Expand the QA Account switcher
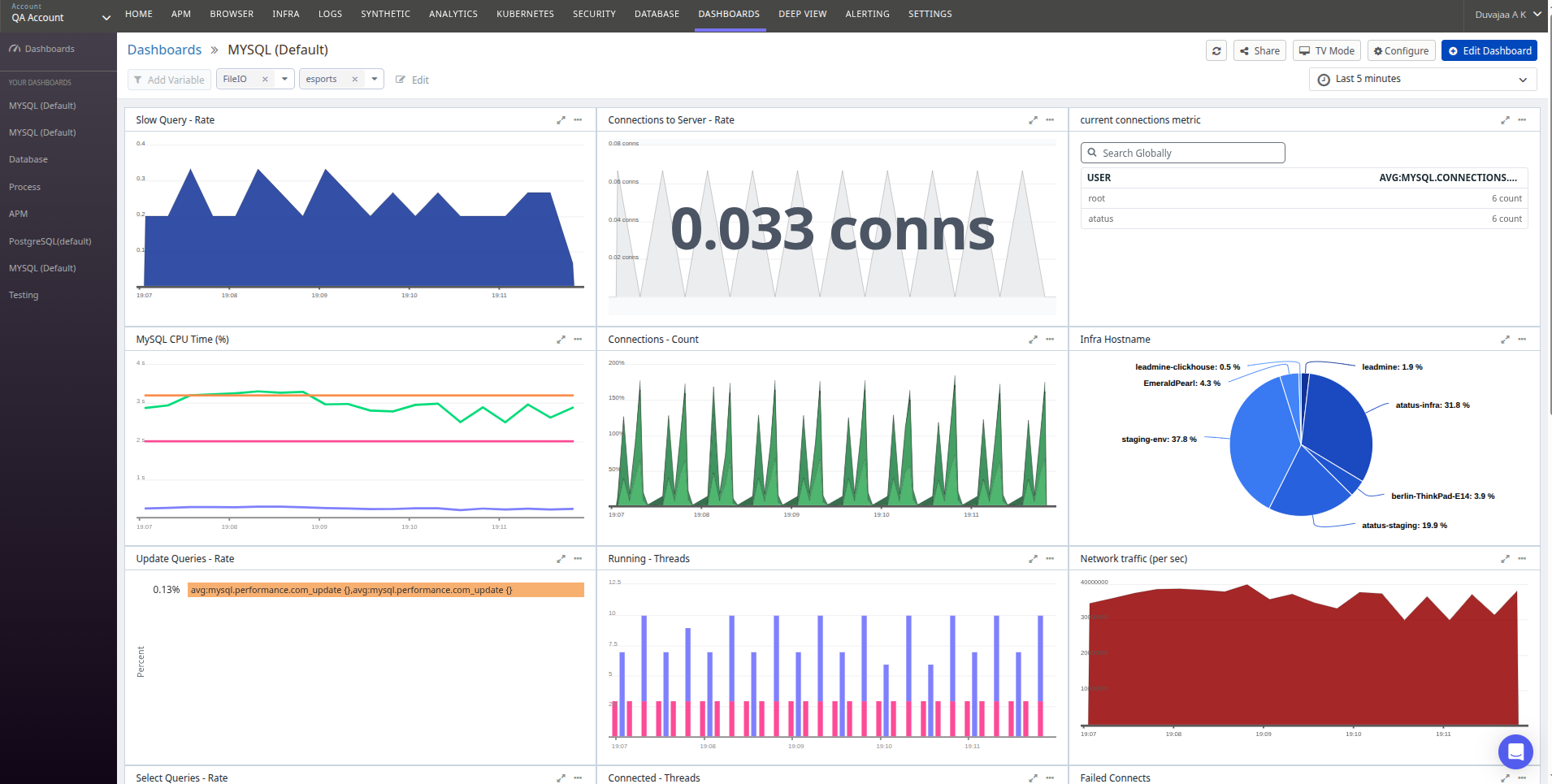The image size is (1552, 784). click(106, 18)
